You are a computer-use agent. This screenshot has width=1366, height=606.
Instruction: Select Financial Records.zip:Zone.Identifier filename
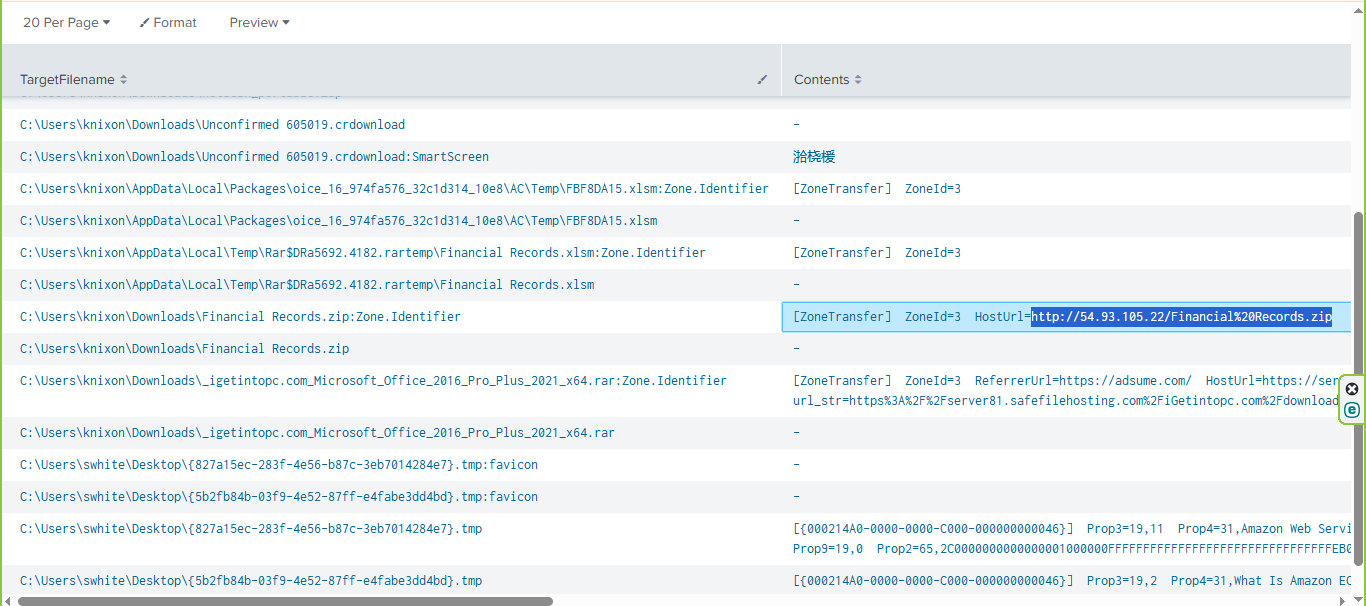pos(240,317)
